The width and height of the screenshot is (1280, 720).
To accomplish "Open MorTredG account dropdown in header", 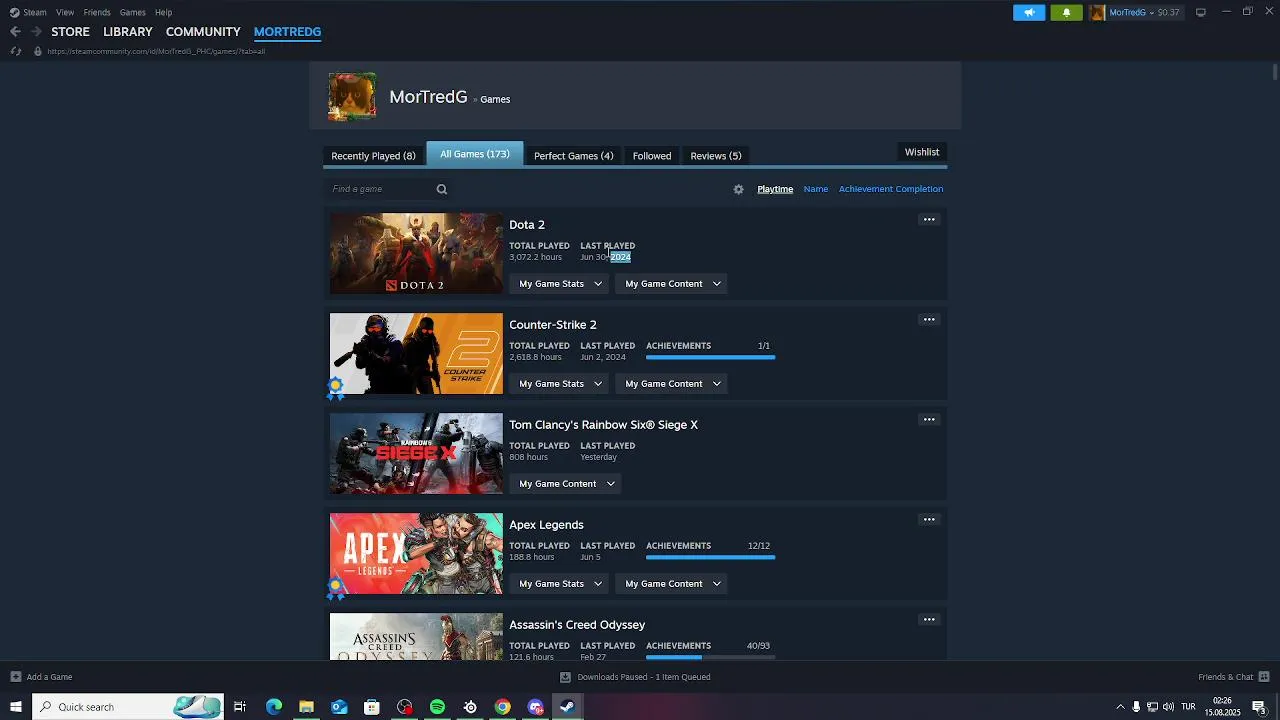I will (1136, 12).
